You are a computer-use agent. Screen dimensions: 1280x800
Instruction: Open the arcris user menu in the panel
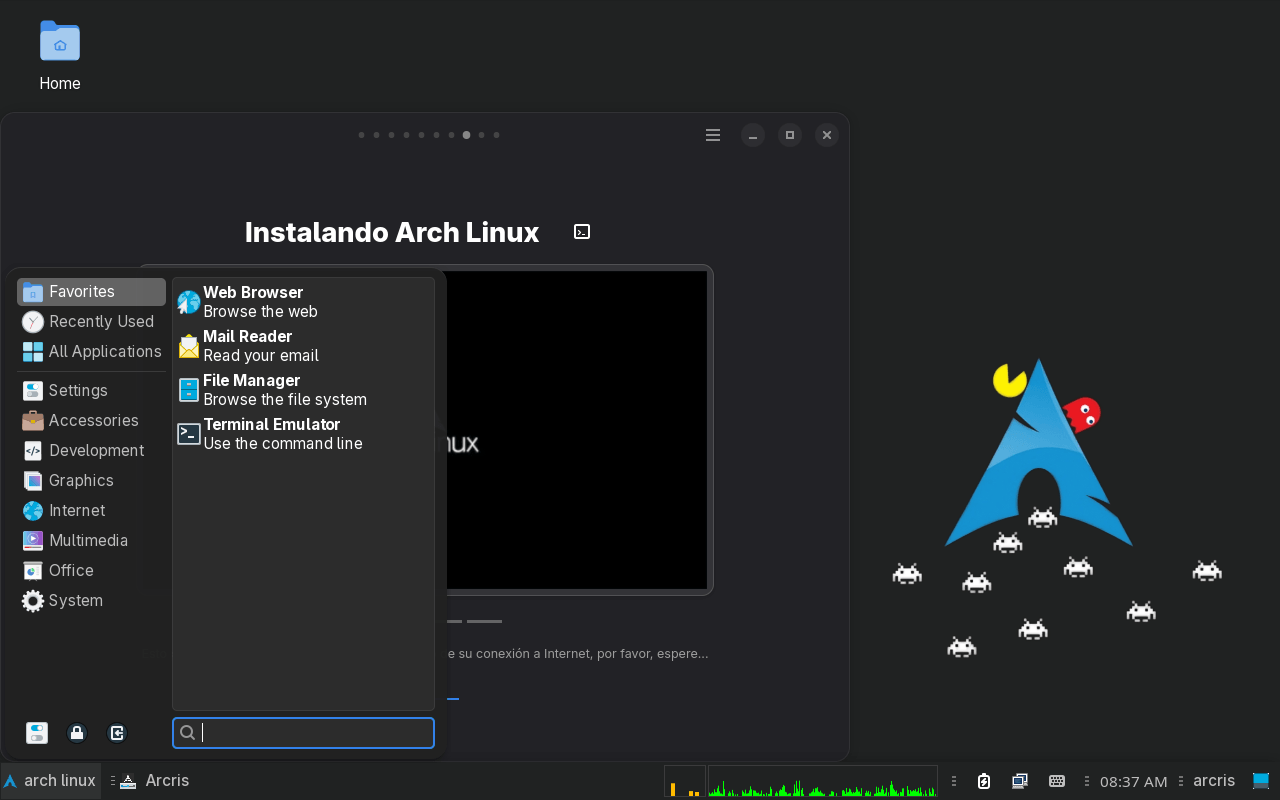click(x=1213, y=781)
